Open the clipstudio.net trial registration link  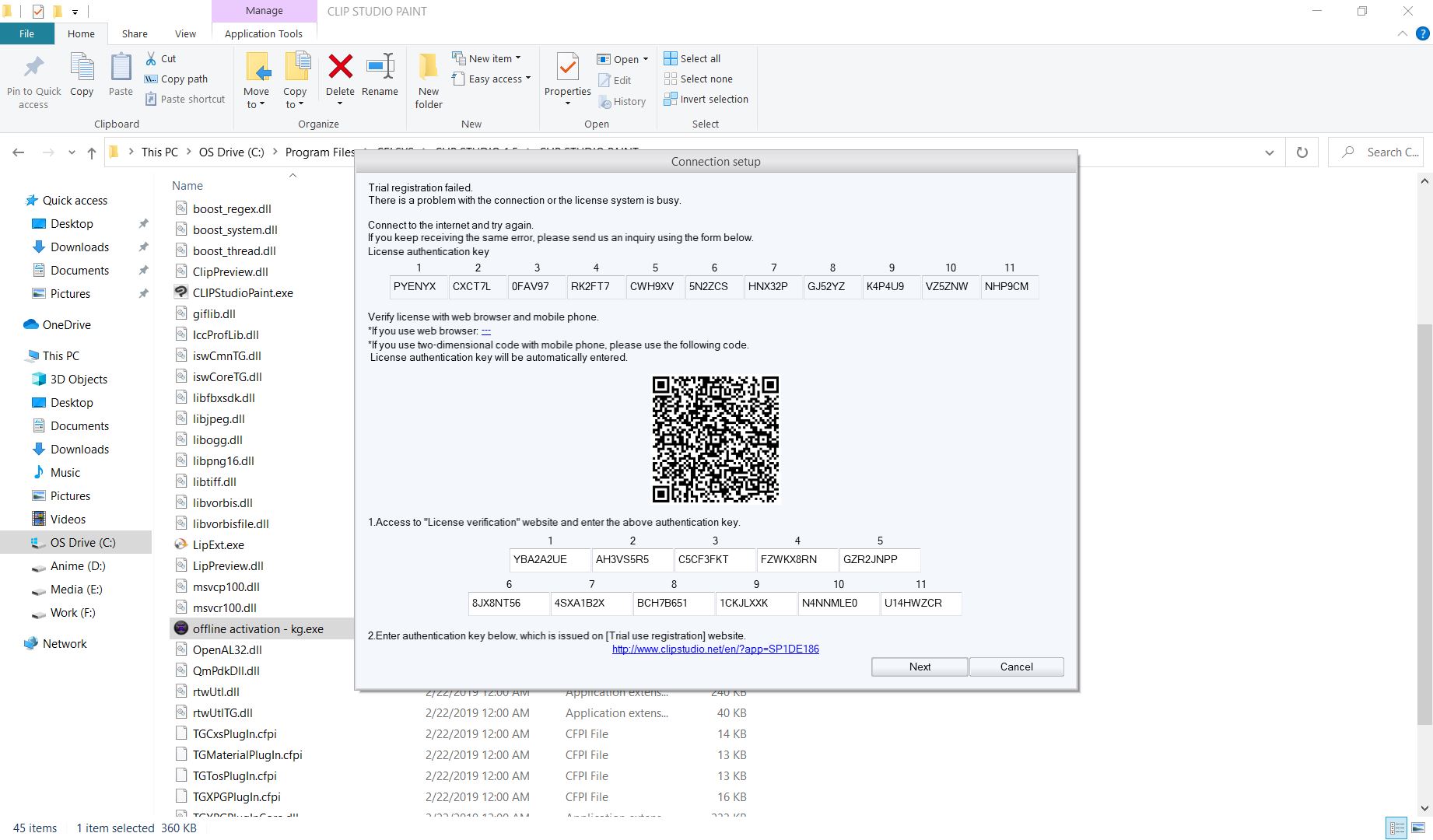pos(715,649)
